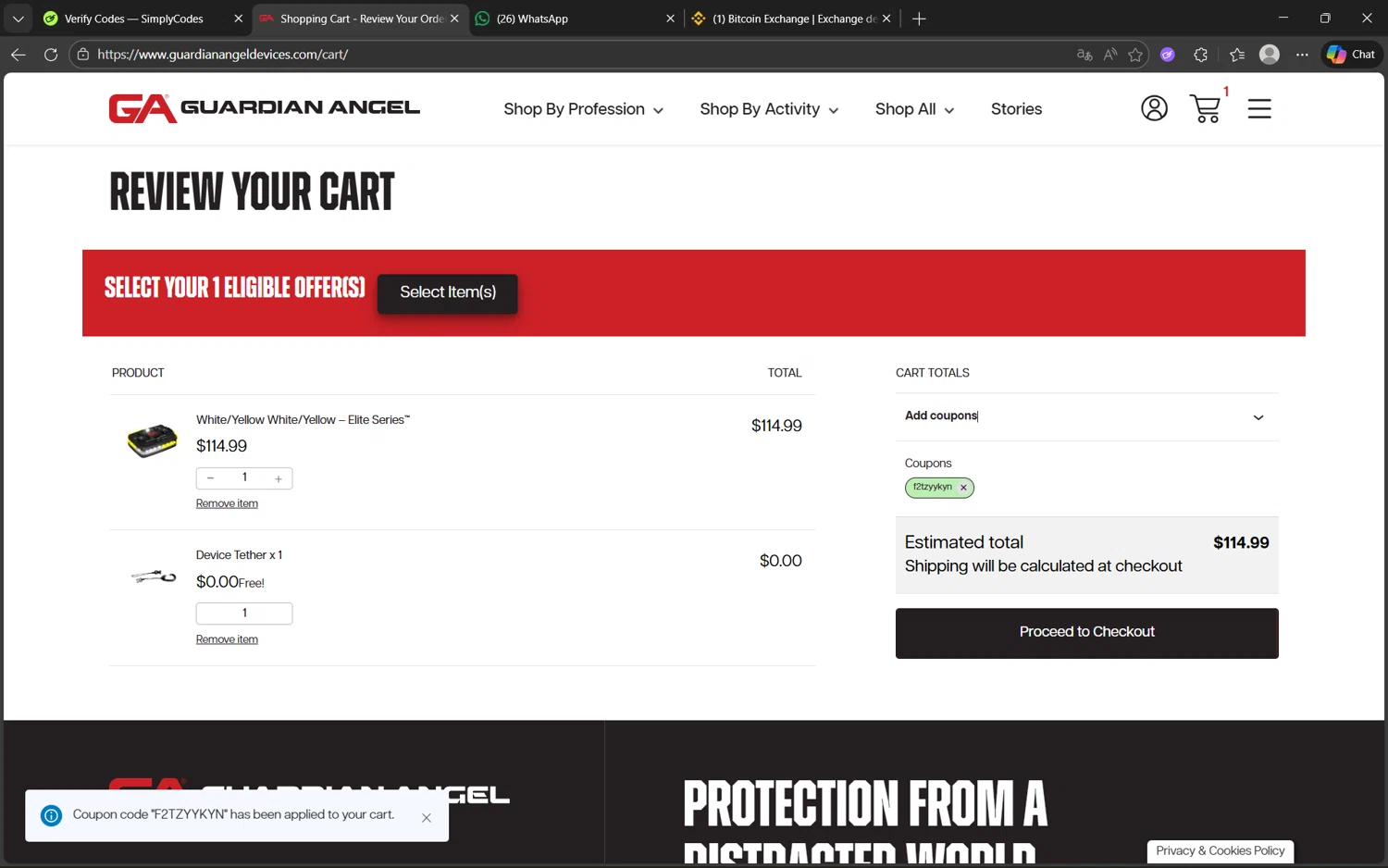1388x868 pixels.
Task: Click the read aloud icon in address bar
Action: [x=1110, y=55]
